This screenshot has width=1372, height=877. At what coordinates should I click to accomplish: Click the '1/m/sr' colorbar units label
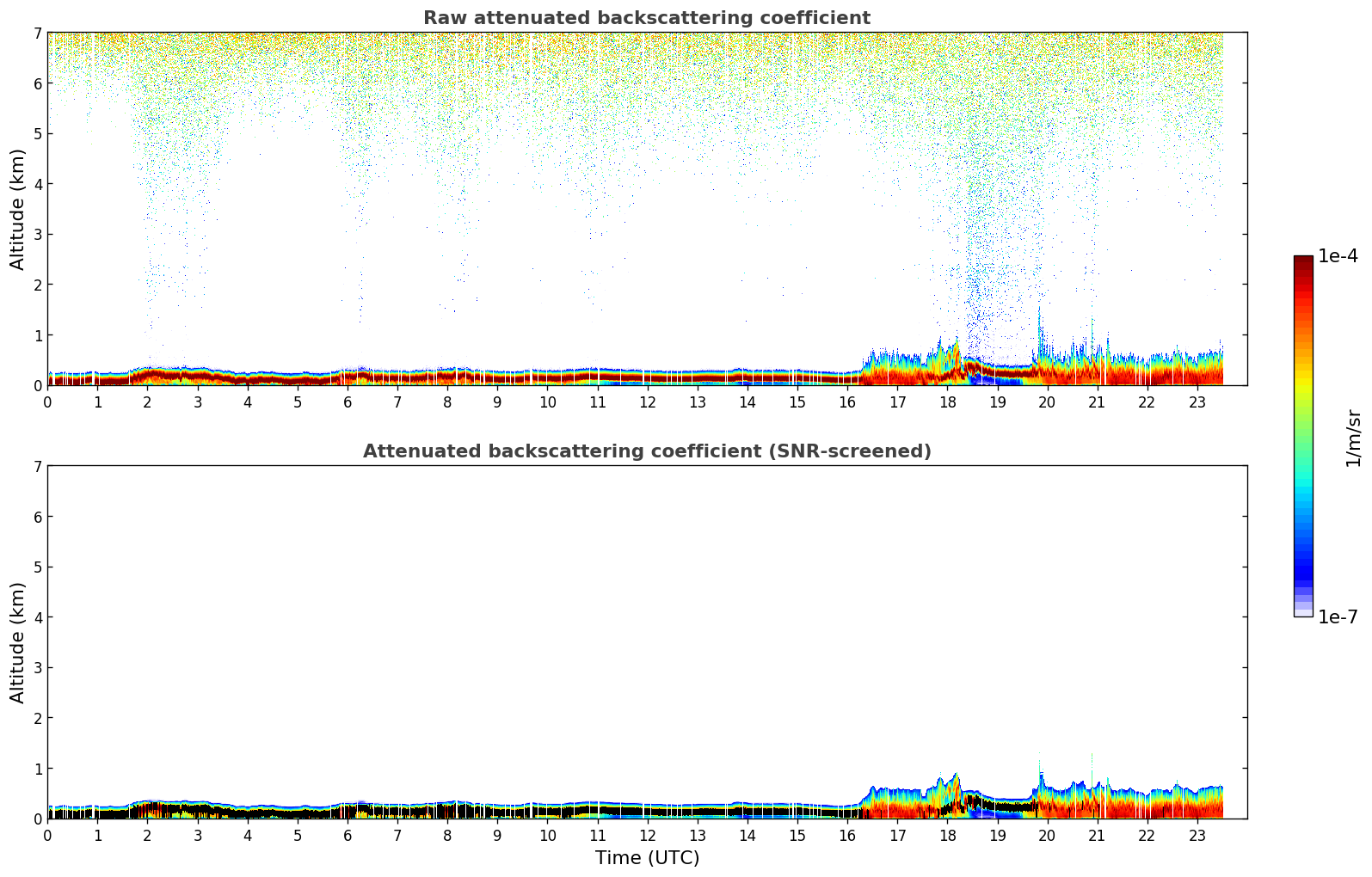[x=1353, y=437]
